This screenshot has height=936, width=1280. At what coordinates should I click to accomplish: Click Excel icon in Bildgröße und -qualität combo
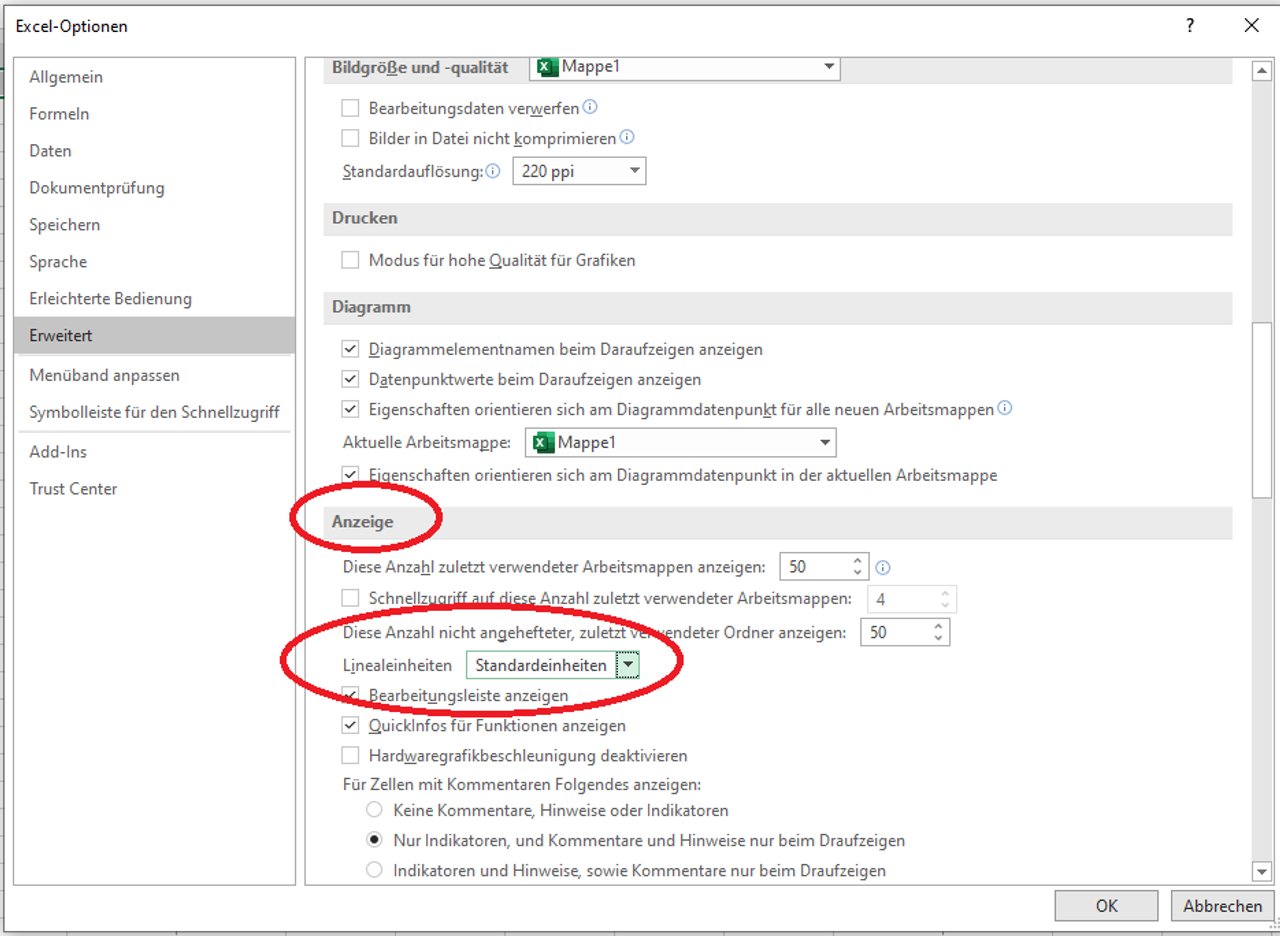pos(548,67)
